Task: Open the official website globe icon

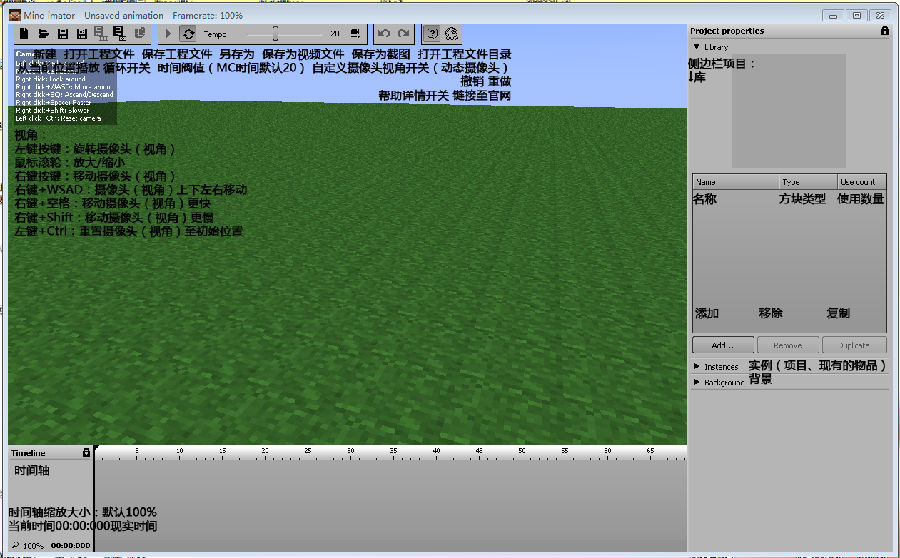Action: (452, 34)
